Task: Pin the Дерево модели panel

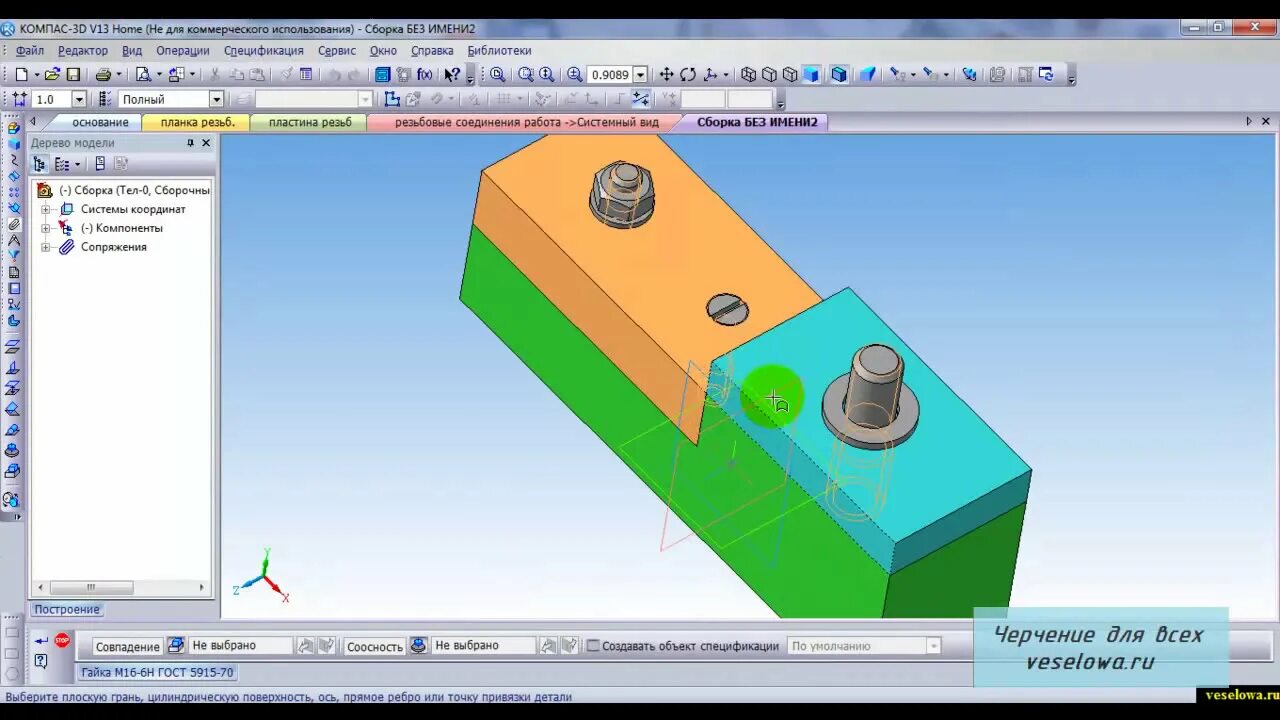Action: [190, 143]
